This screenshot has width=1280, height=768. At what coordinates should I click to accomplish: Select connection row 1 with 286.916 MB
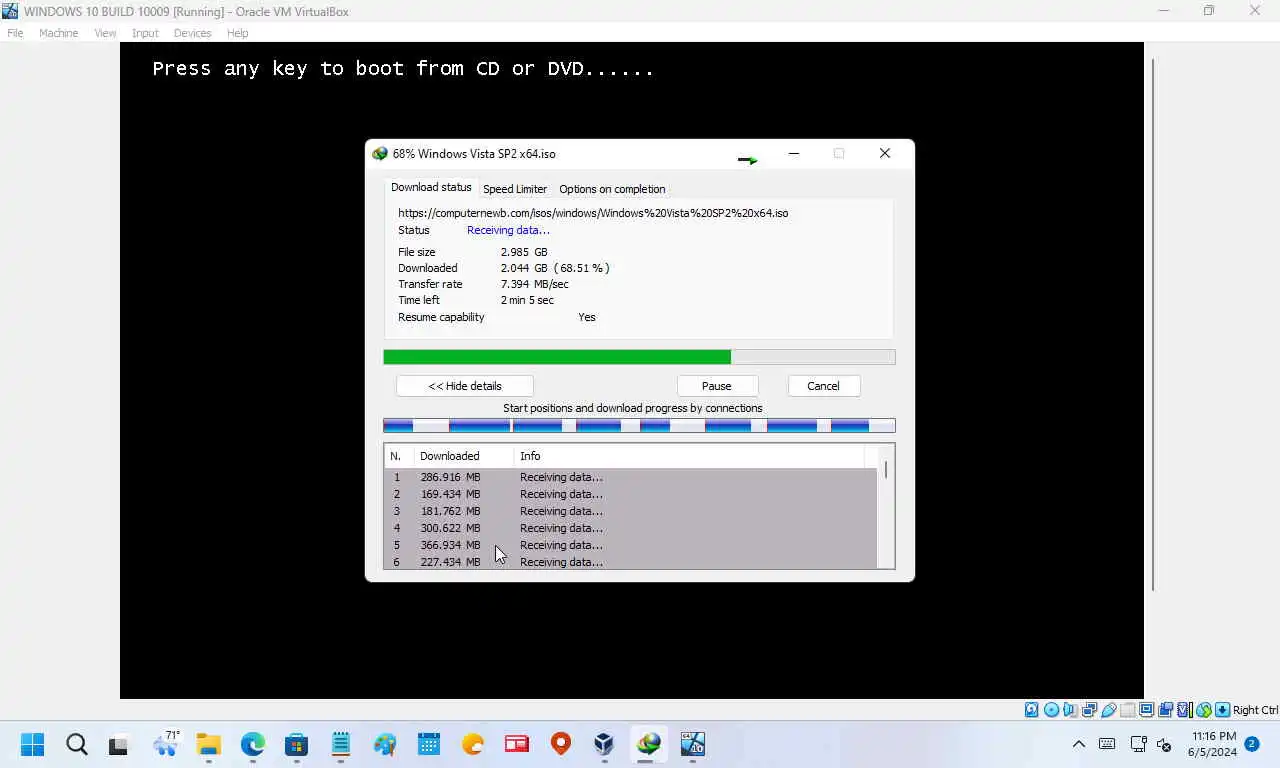click(630, 477)
